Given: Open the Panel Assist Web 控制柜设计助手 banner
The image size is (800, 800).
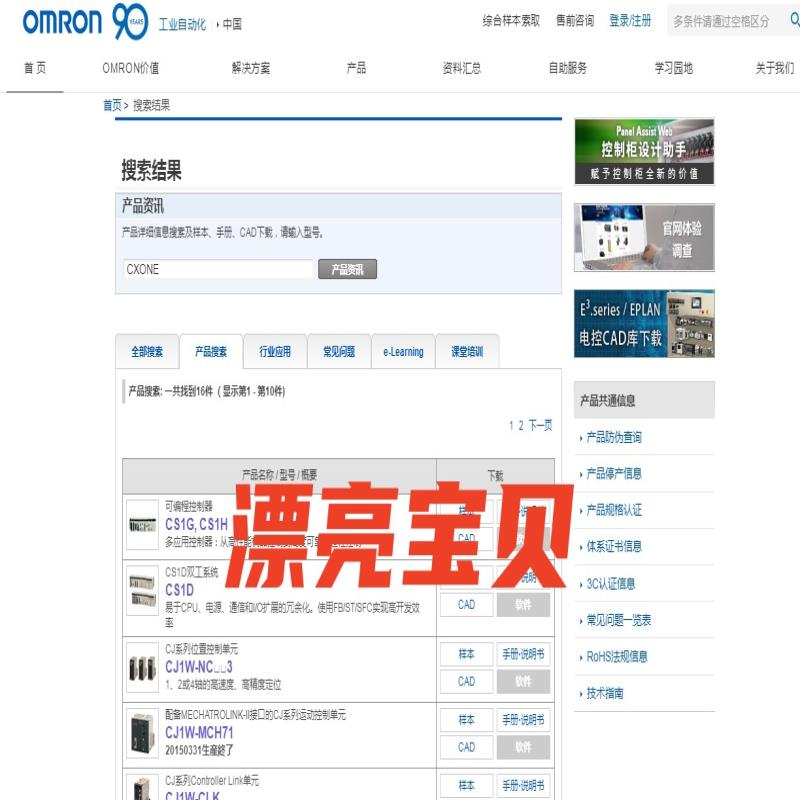Looking at the screenshot, I should [644, 150].
